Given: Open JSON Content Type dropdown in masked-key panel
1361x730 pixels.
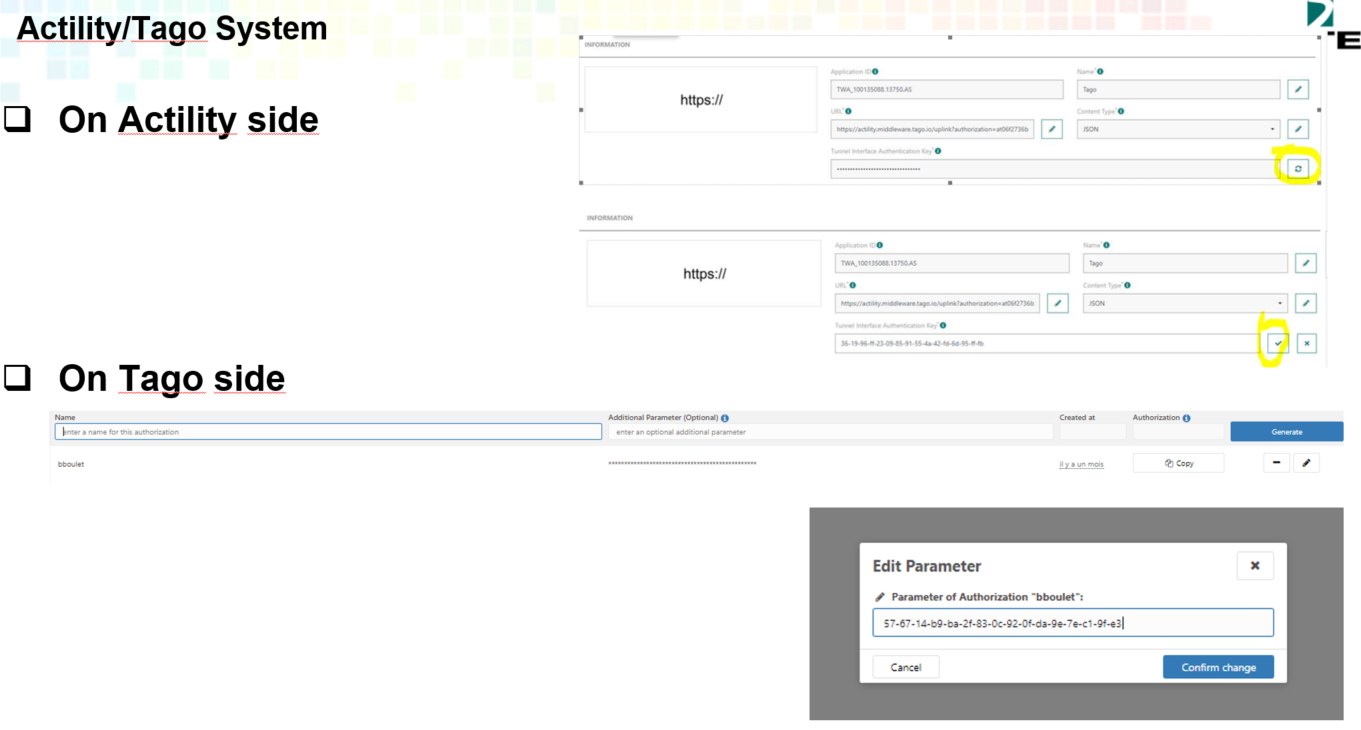Looking at the screenshot, I should [1177, 129].
